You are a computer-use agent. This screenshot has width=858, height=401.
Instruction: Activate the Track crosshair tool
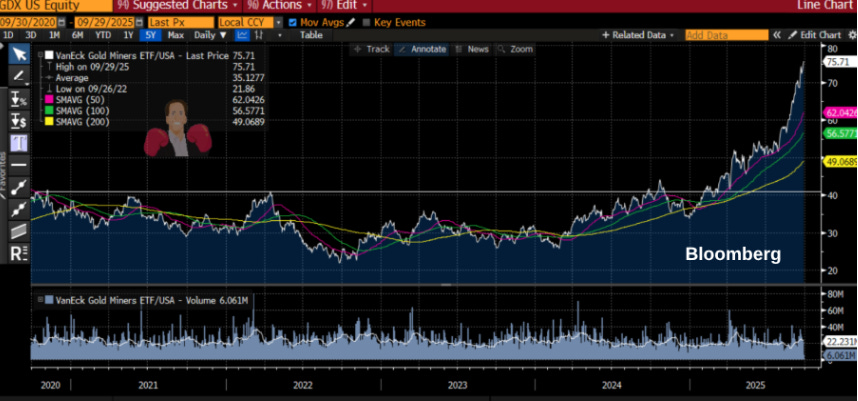pos(372,49)
